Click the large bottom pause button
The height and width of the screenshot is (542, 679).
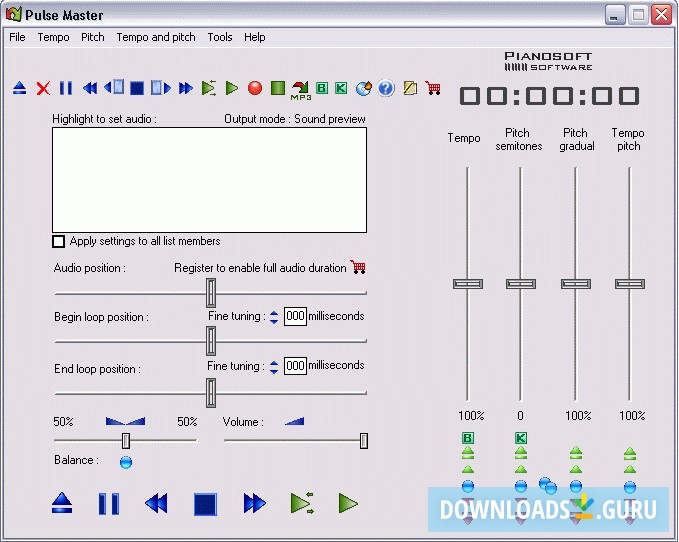(x=109, y=503)
